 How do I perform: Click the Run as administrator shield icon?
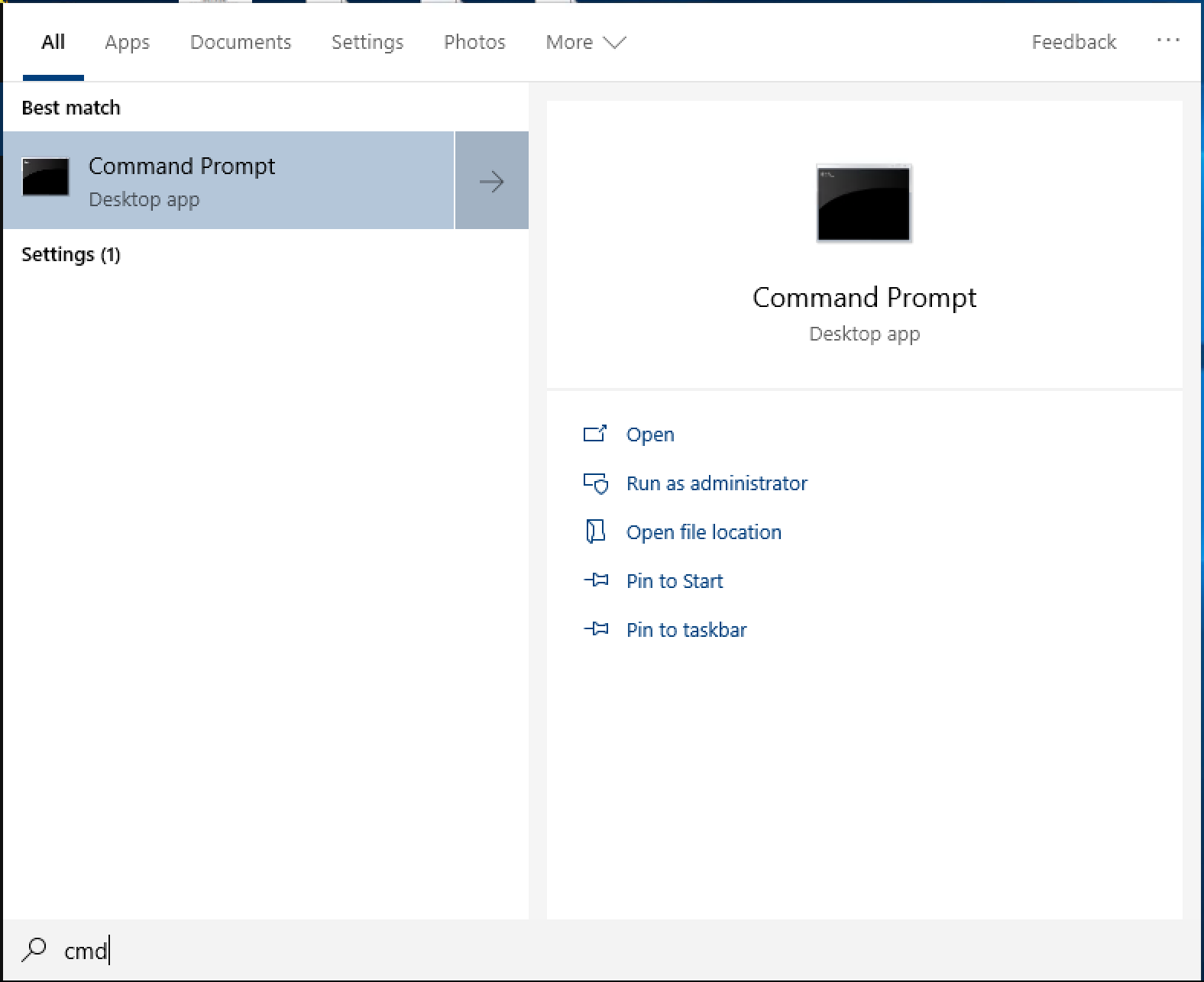595,483
